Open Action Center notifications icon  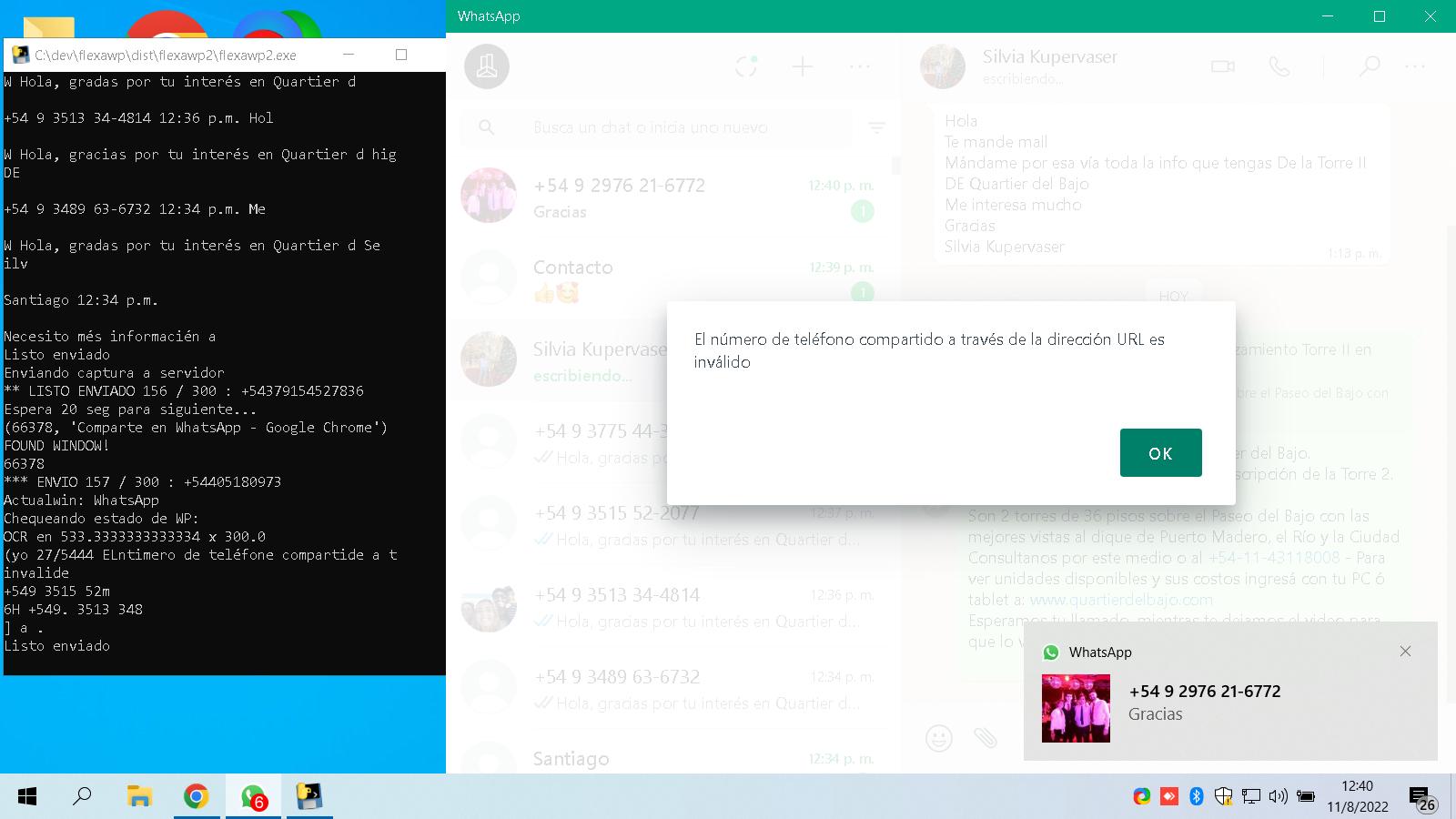pos(1422,798)
